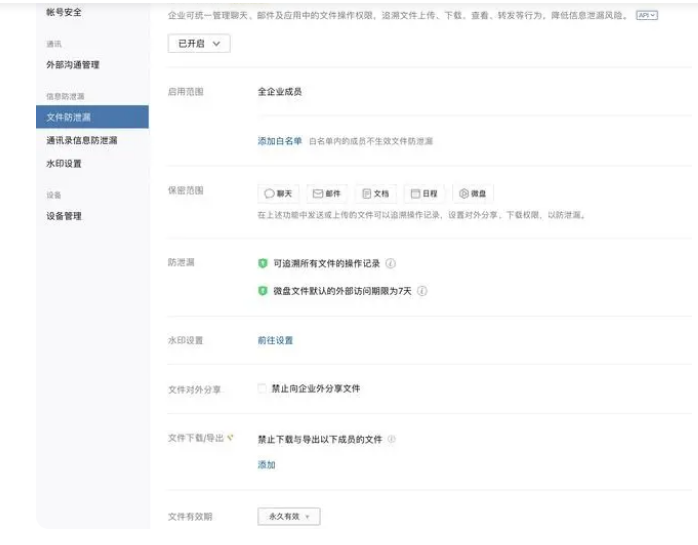Expand the 永久有效 file validity dropdown

289,517
